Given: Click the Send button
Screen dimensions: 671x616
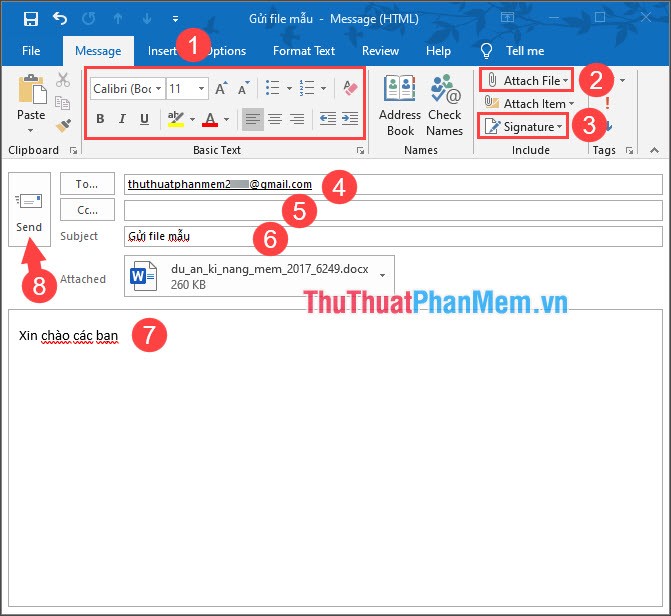Looking at the screenshot, I should [x=29, y=209].
